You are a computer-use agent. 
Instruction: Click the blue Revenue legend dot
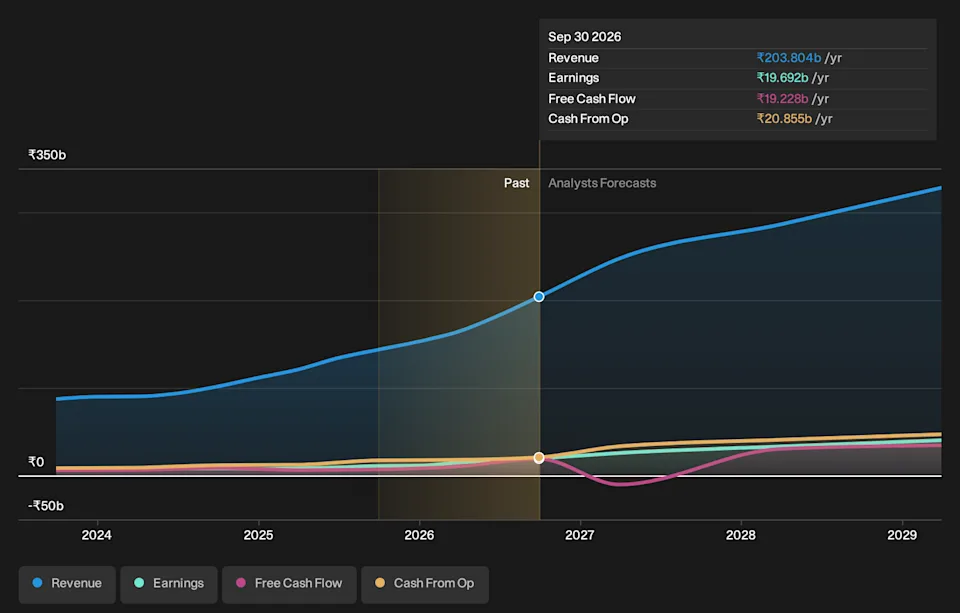[x=37, y=583]
